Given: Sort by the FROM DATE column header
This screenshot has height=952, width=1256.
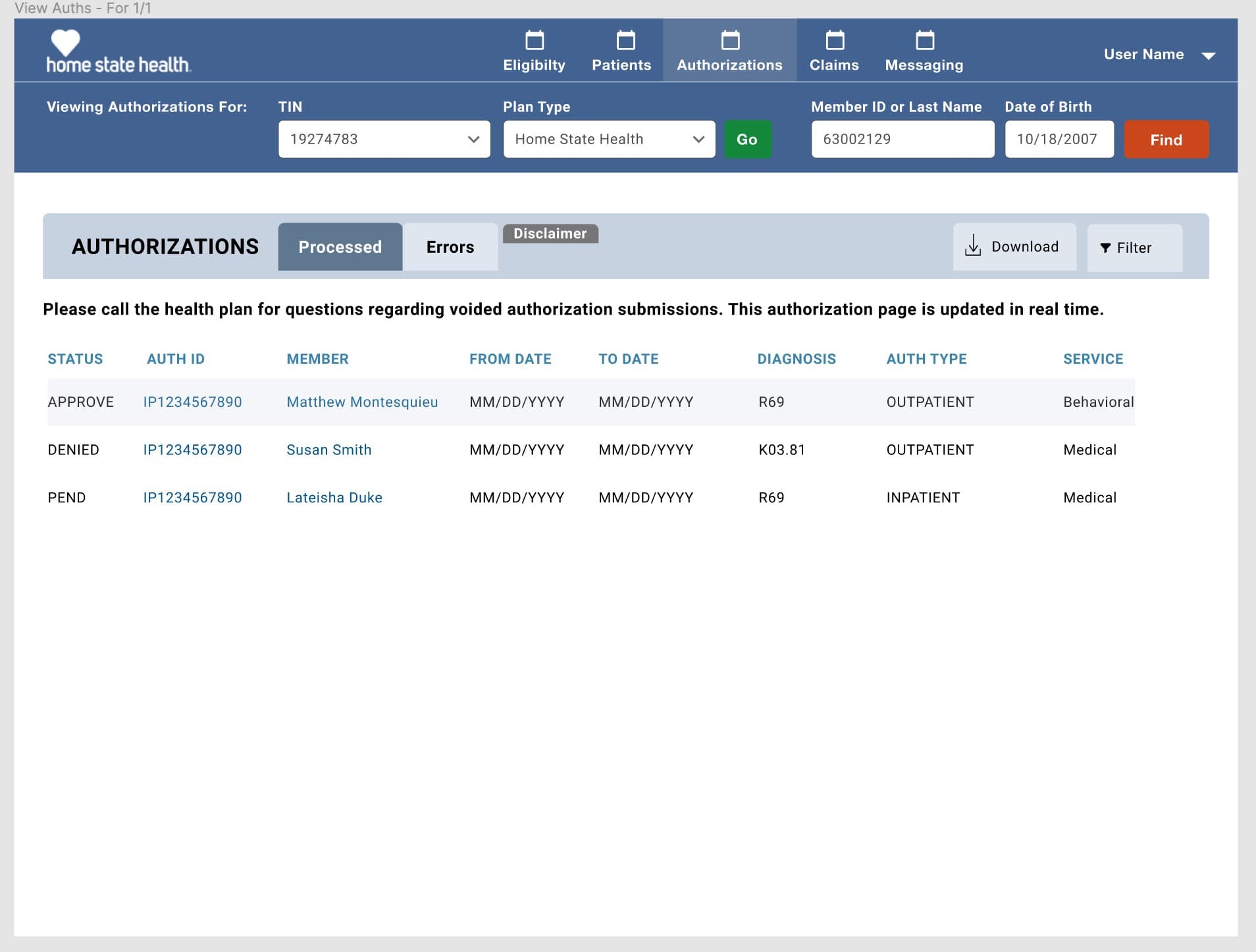Looking at the screenshot, I should click(510, 359).
